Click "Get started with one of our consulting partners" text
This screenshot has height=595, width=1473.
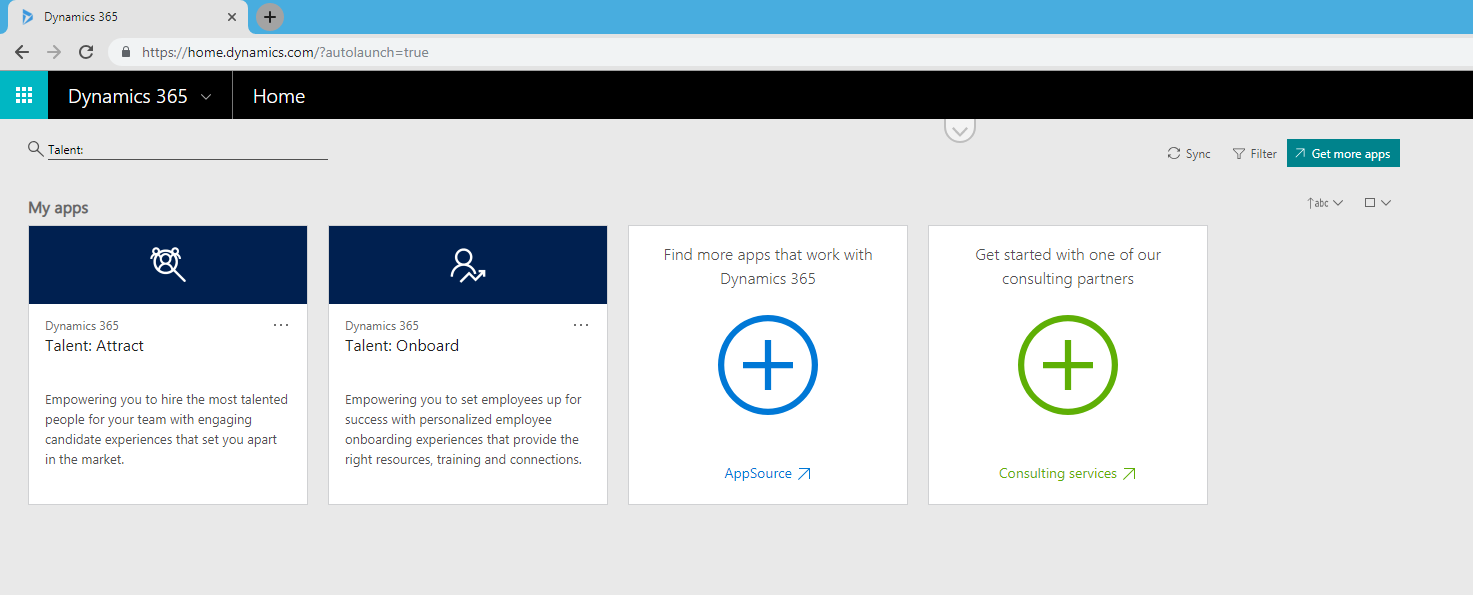1068,267
